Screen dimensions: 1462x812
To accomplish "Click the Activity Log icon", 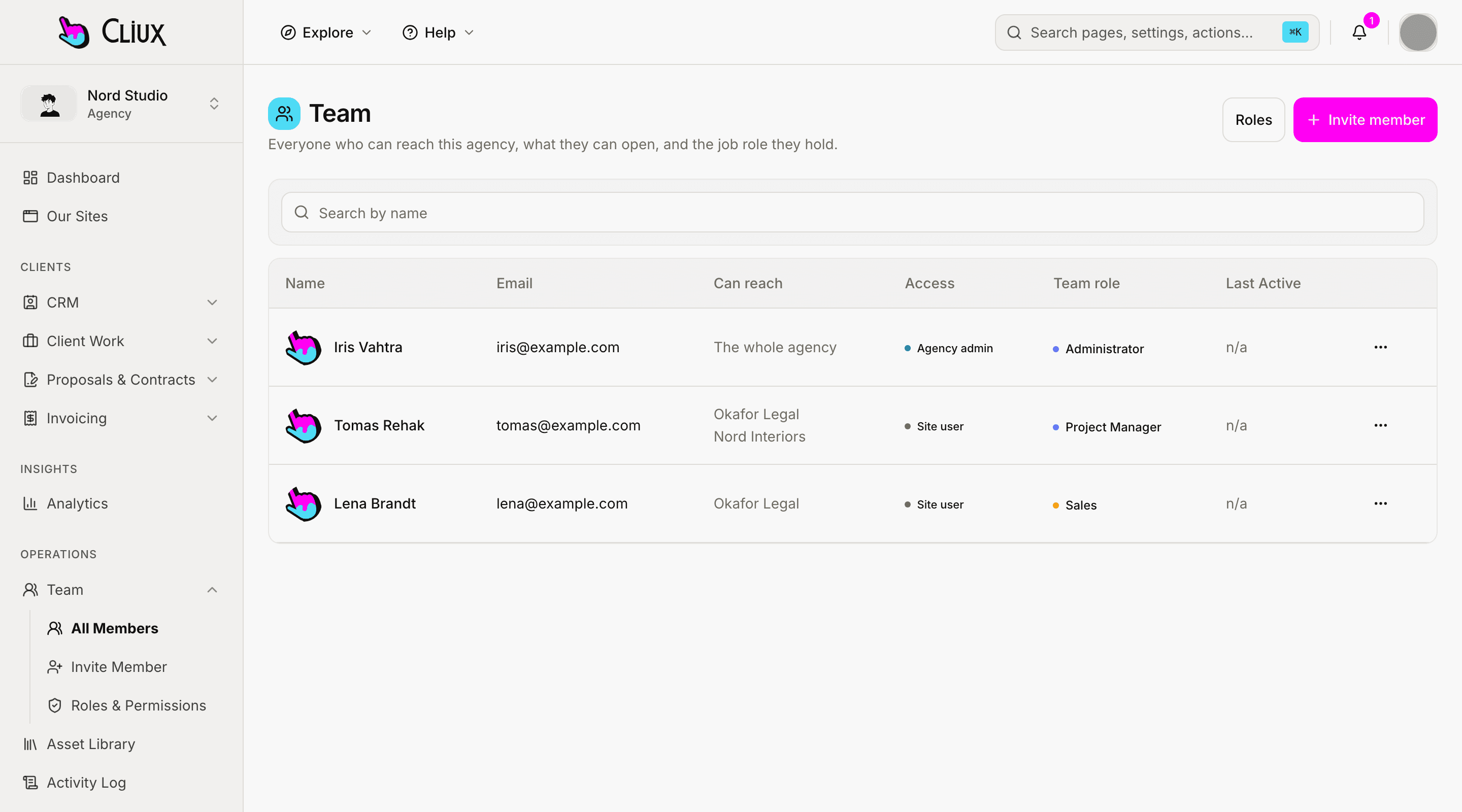I will pyautogui.click(x=30, y=783).
